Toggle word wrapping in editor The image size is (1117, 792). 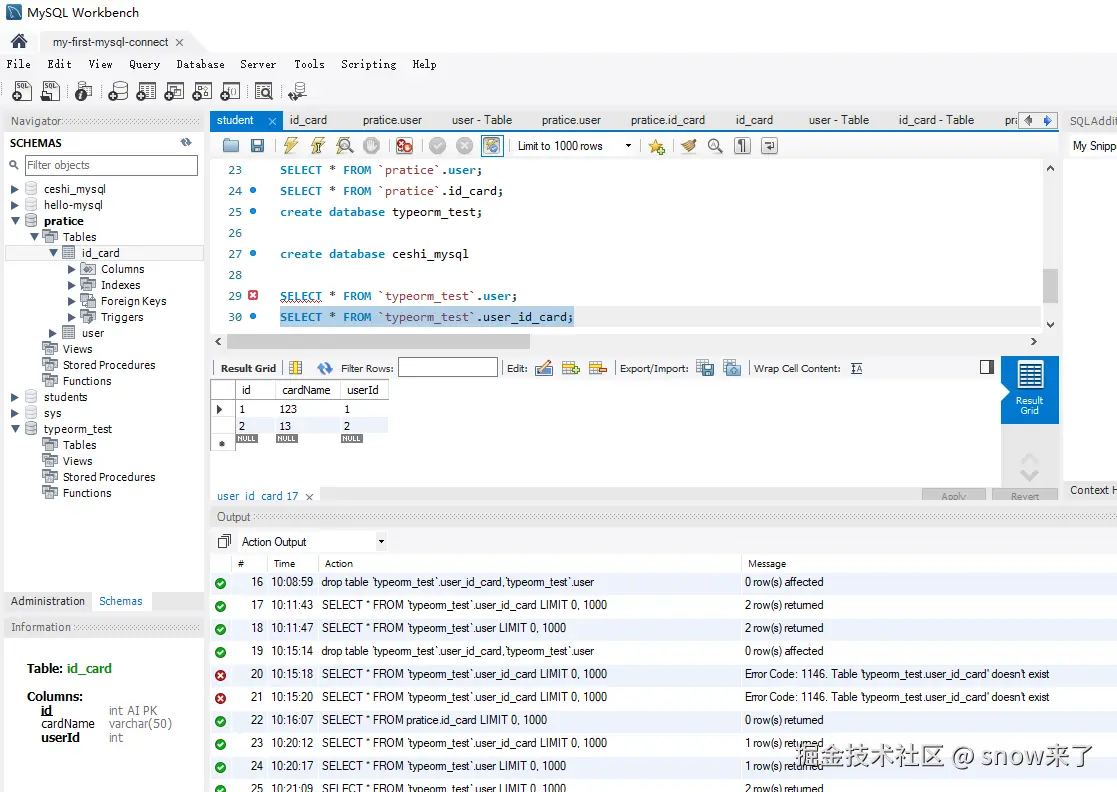769,146
